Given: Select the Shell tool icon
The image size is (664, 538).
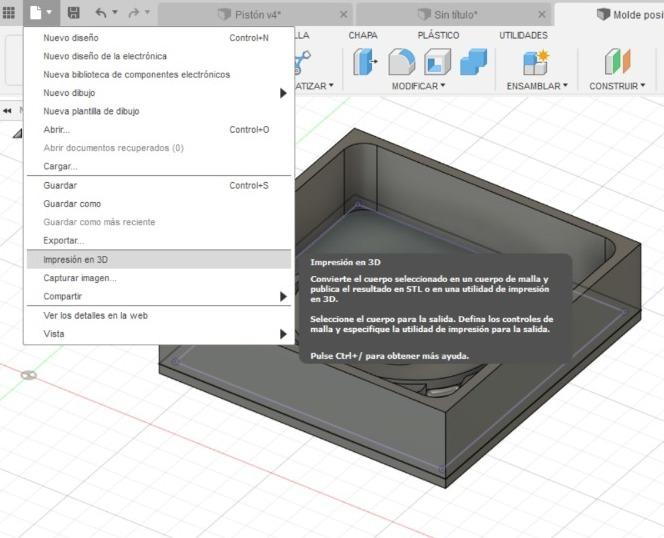Looking at the screenshot, I should 437,62.
